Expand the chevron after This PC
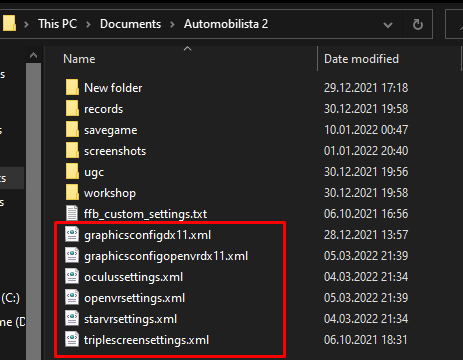 click(88, 24)
